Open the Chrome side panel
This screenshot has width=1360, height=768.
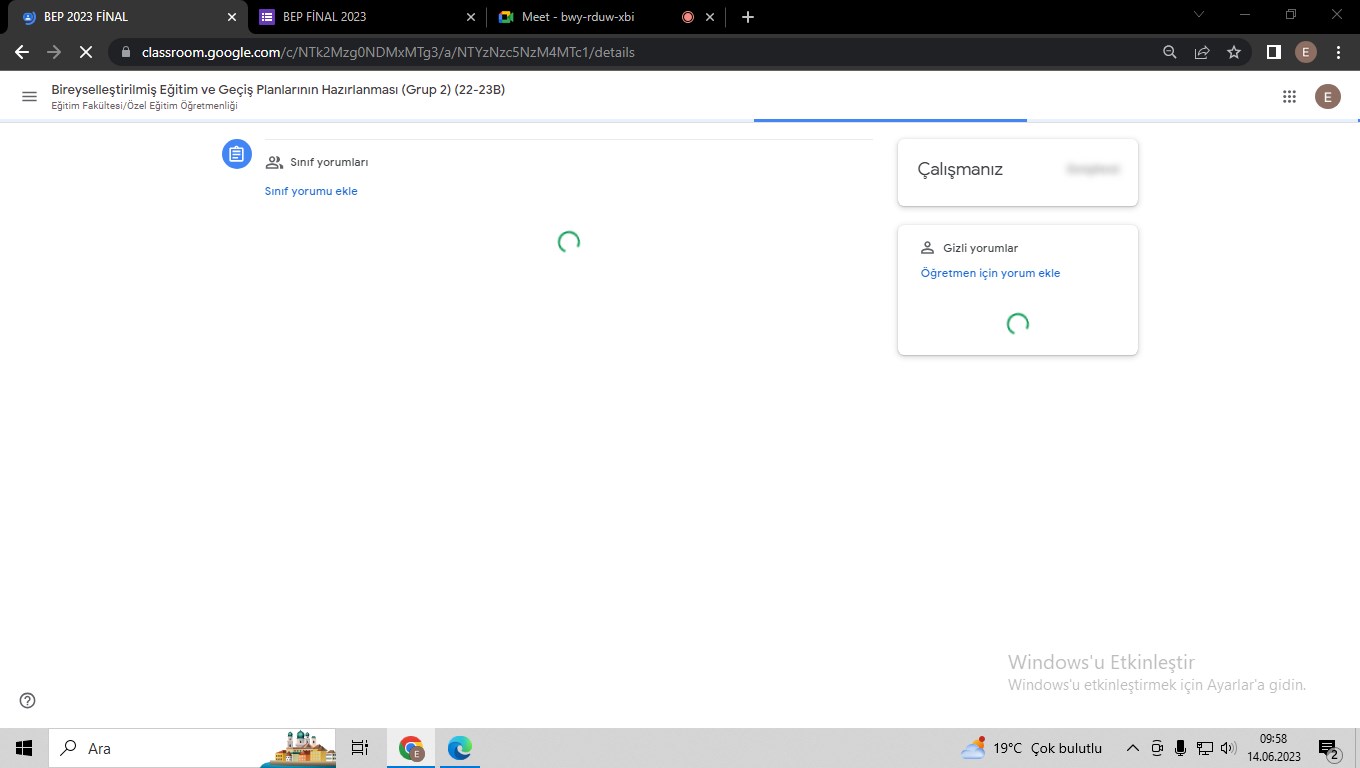1274,52
